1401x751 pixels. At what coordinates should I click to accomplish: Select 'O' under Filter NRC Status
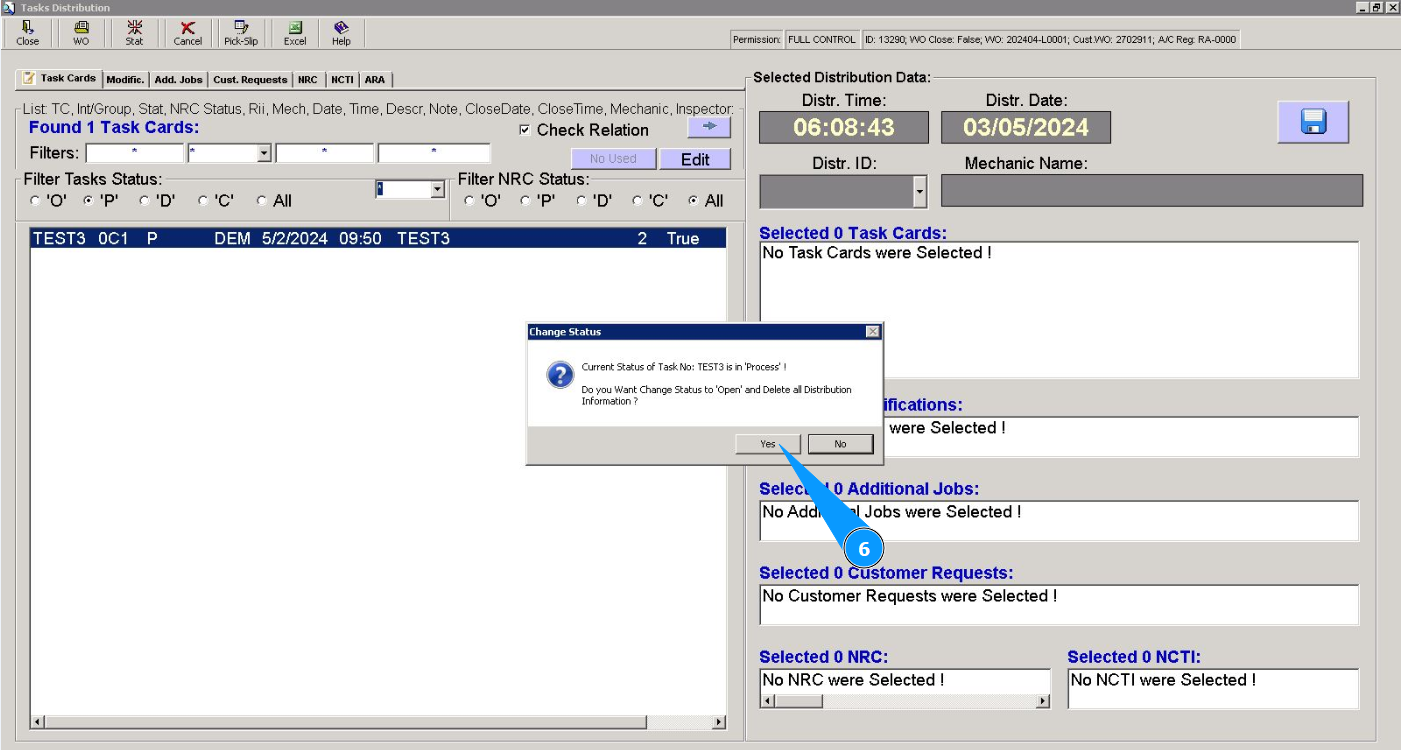coord(469,201)
